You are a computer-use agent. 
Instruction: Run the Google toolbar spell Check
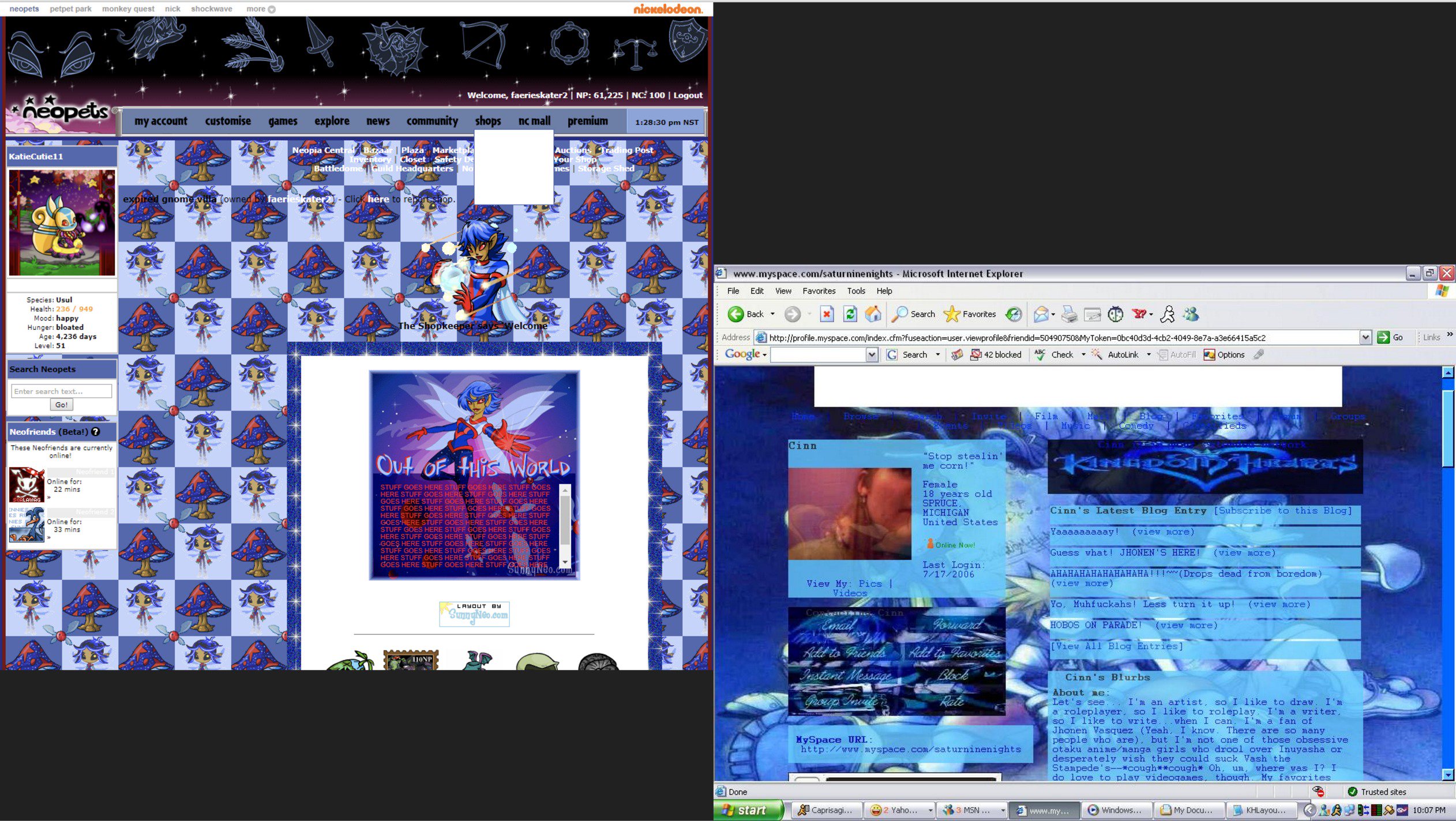click(x=1054, y=355)
